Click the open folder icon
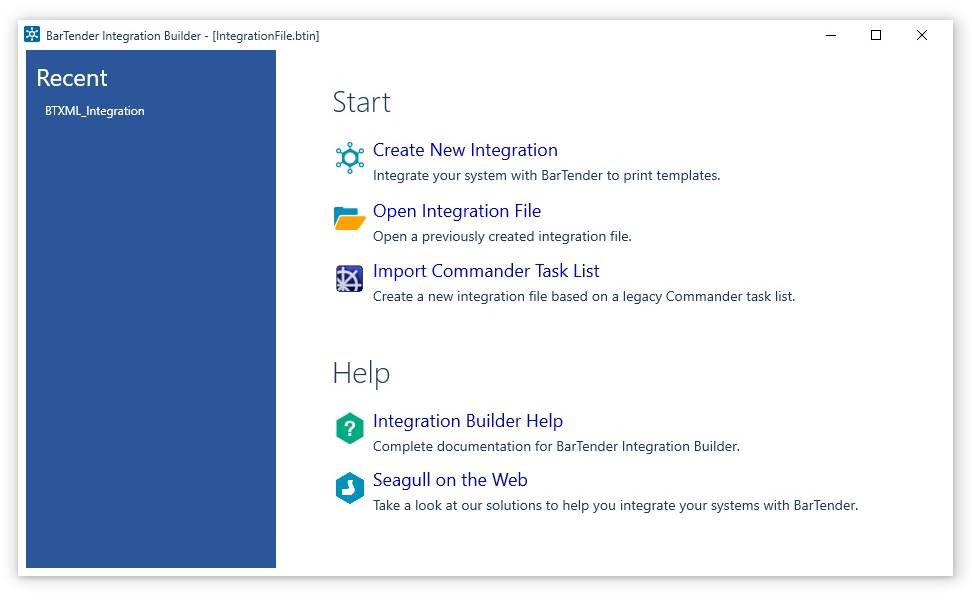The width and height of the screenshot is (972, 600). [x=349, y=218]
